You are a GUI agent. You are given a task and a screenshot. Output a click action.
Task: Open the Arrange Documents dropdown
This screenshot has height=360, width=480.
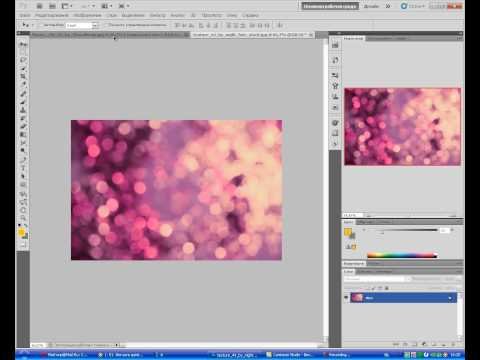coord(106,6)
